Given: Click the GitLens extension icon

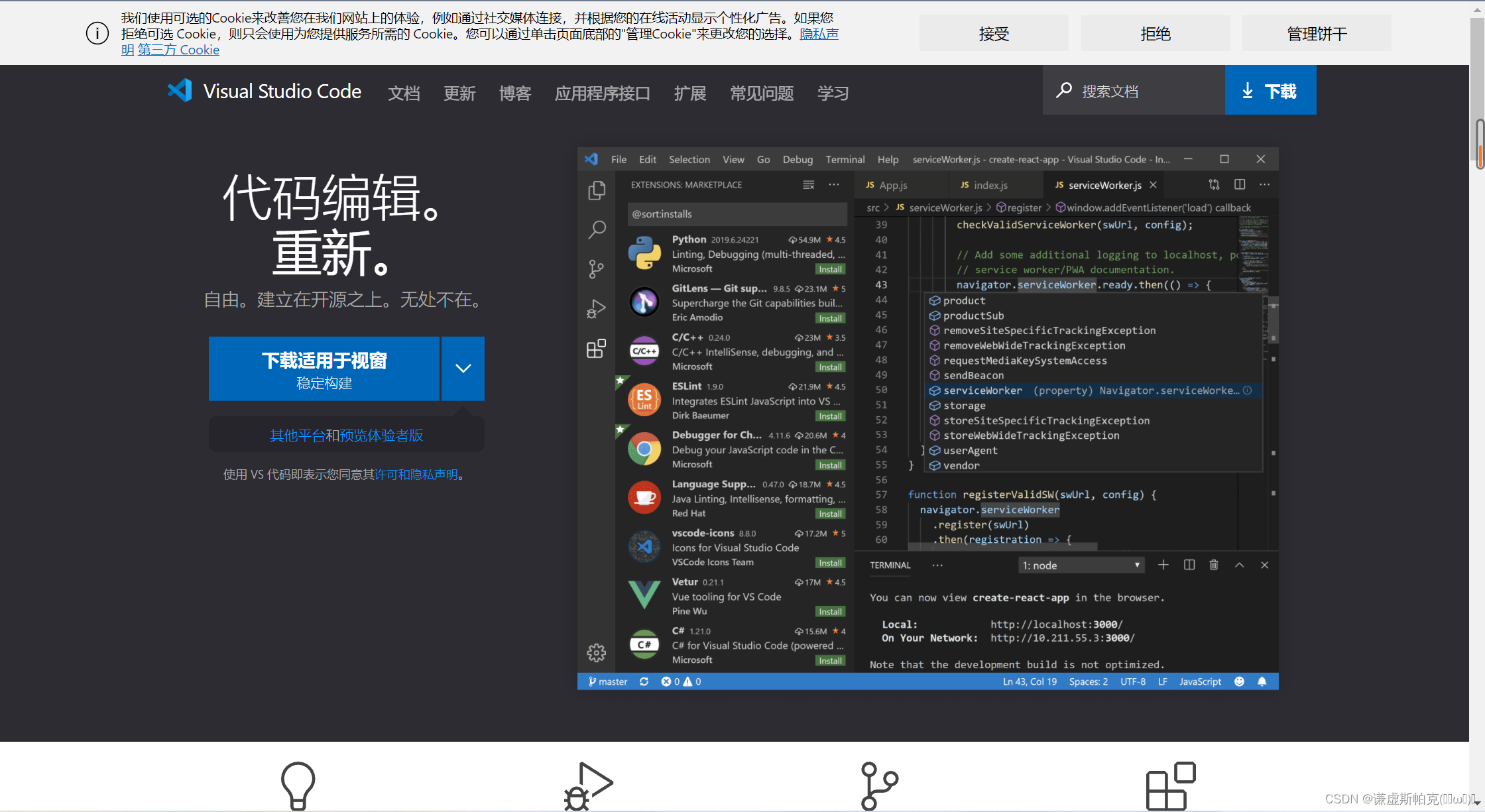Looking at the screenshot, I should 644,302.
